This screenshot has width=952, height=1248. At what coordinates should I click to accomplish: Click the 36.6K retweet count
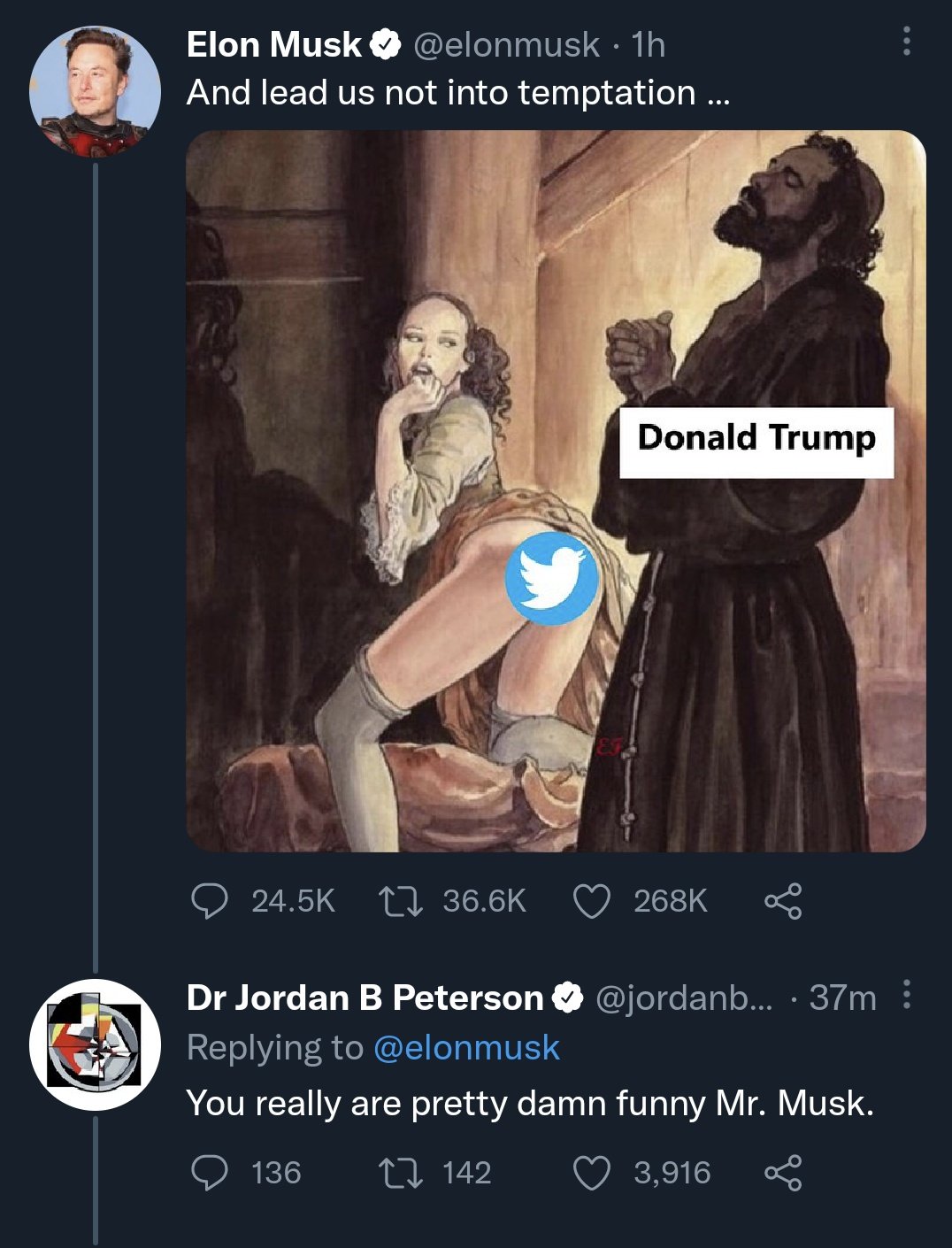coord(484,901)
